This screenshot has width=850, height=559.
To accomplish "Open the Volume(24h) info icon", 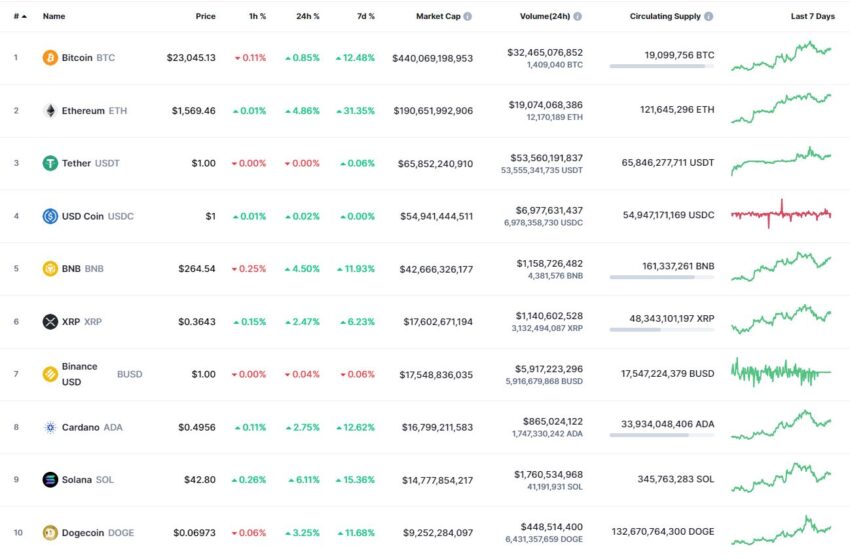I will coord(577,16).
